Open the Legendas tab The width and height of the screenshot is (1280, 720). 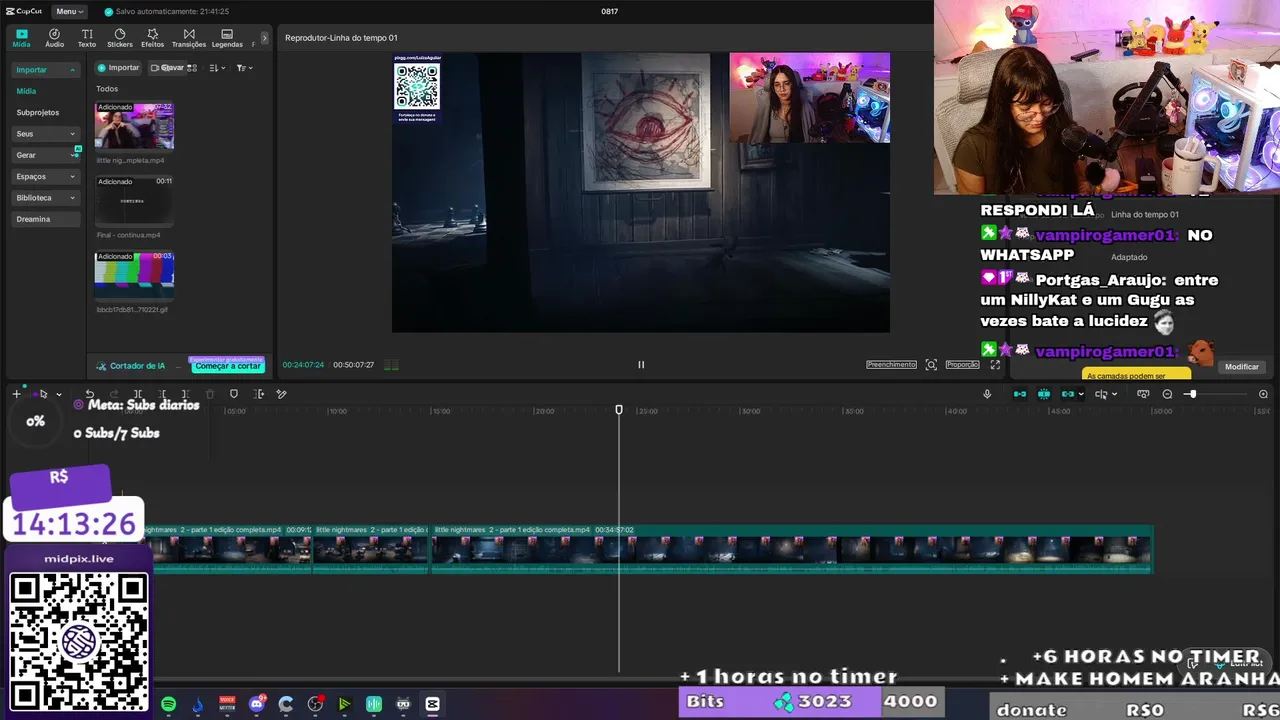pyautogui.click(x=227, y=38)
